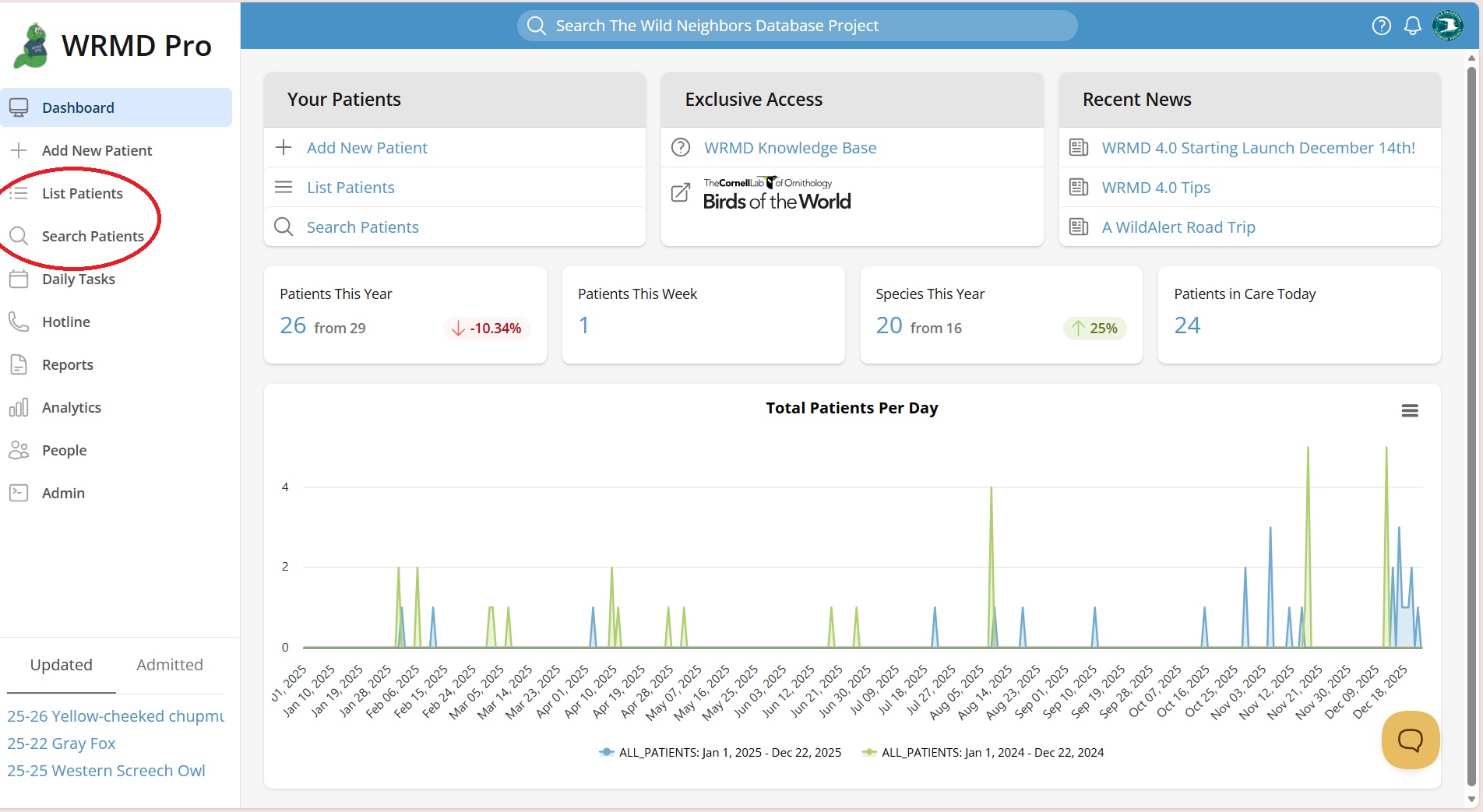Click the 25% increase badge
The image size is (1483, 812).
tap(1094, 328)
